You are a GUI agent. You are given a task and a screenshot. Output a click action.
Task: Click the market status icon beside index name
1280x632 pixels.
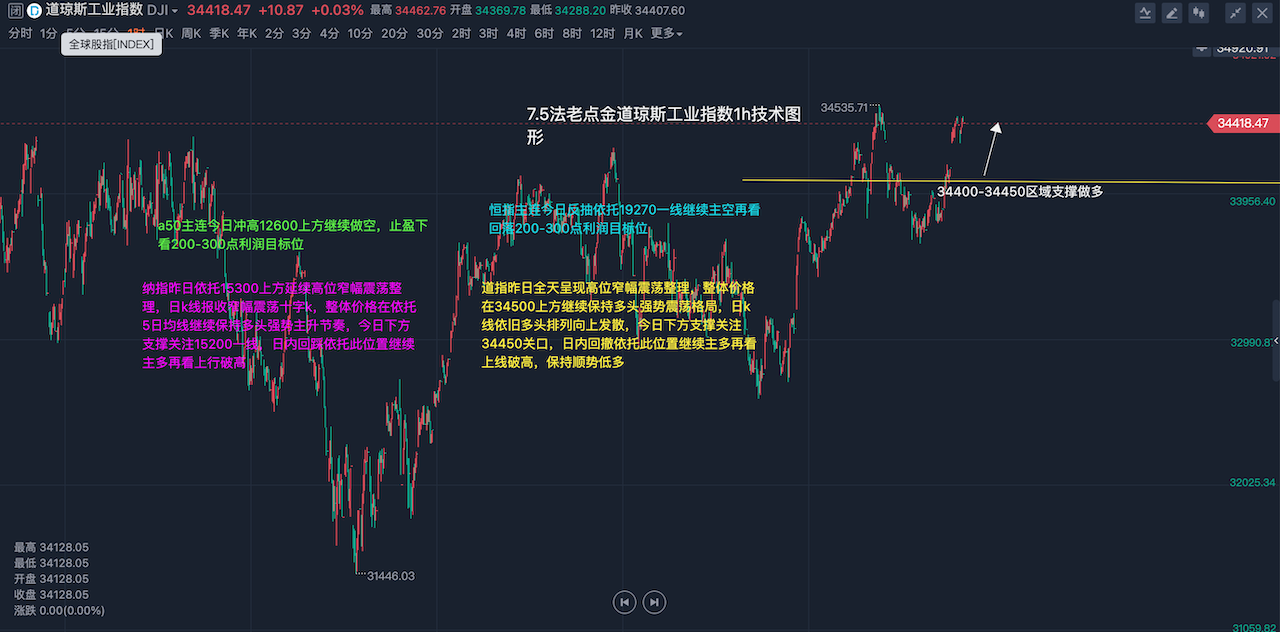pyautogui.click(x=13, y=10)
